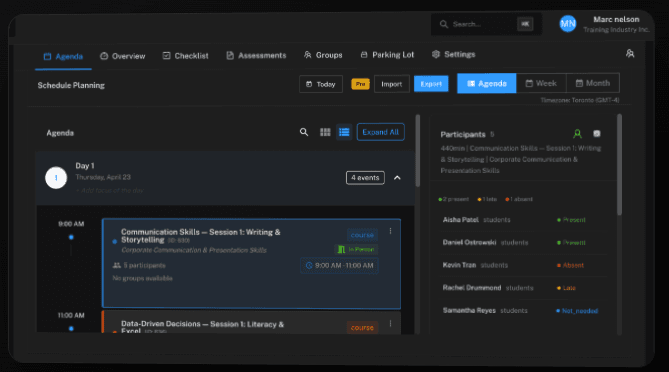The height and width of the screenshot is (372, 669).
Task: Click the agenda list scrollbar
Action: click(x=418, y=150)
